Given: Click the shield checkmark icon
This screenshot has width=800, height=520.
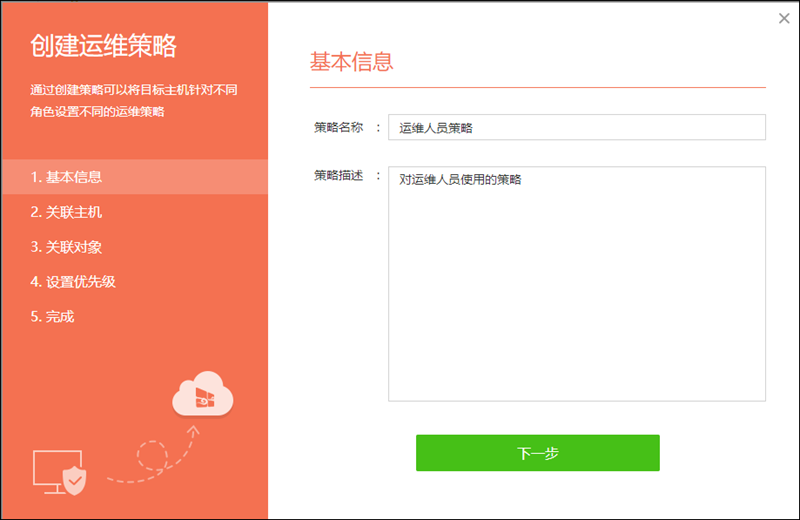Looking at the screenshot, I should click(x=76, y=480).
